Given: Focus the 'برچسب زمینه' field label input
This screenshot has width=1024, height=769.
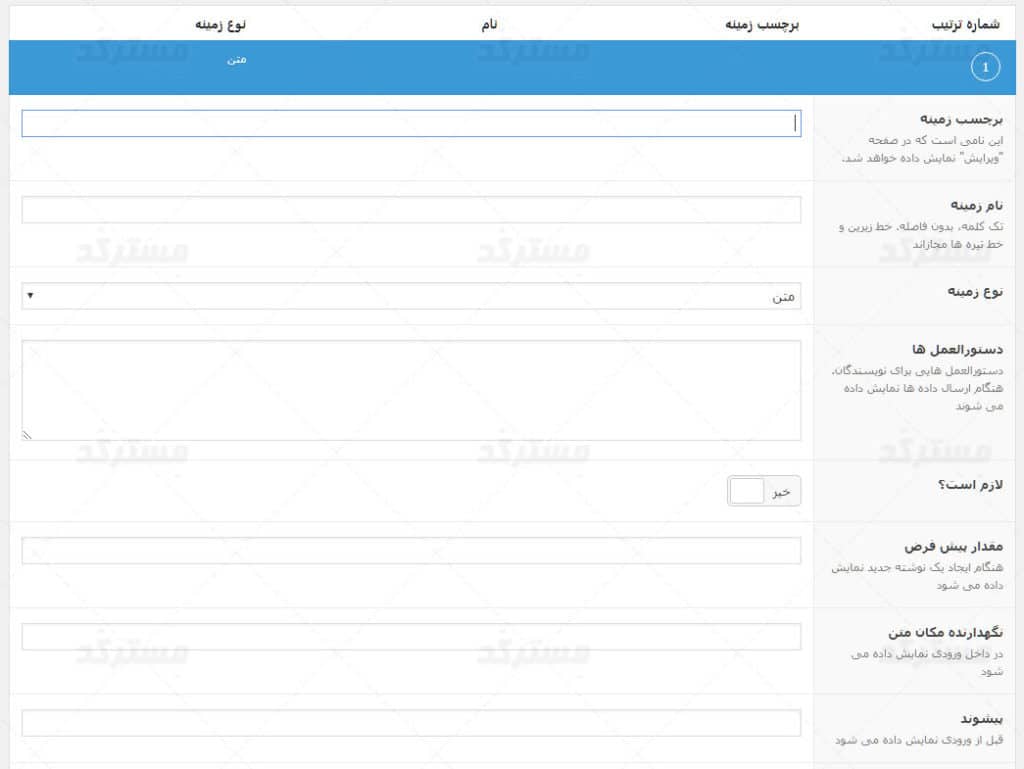Looking at the screenshot, I should pos(411,123).
